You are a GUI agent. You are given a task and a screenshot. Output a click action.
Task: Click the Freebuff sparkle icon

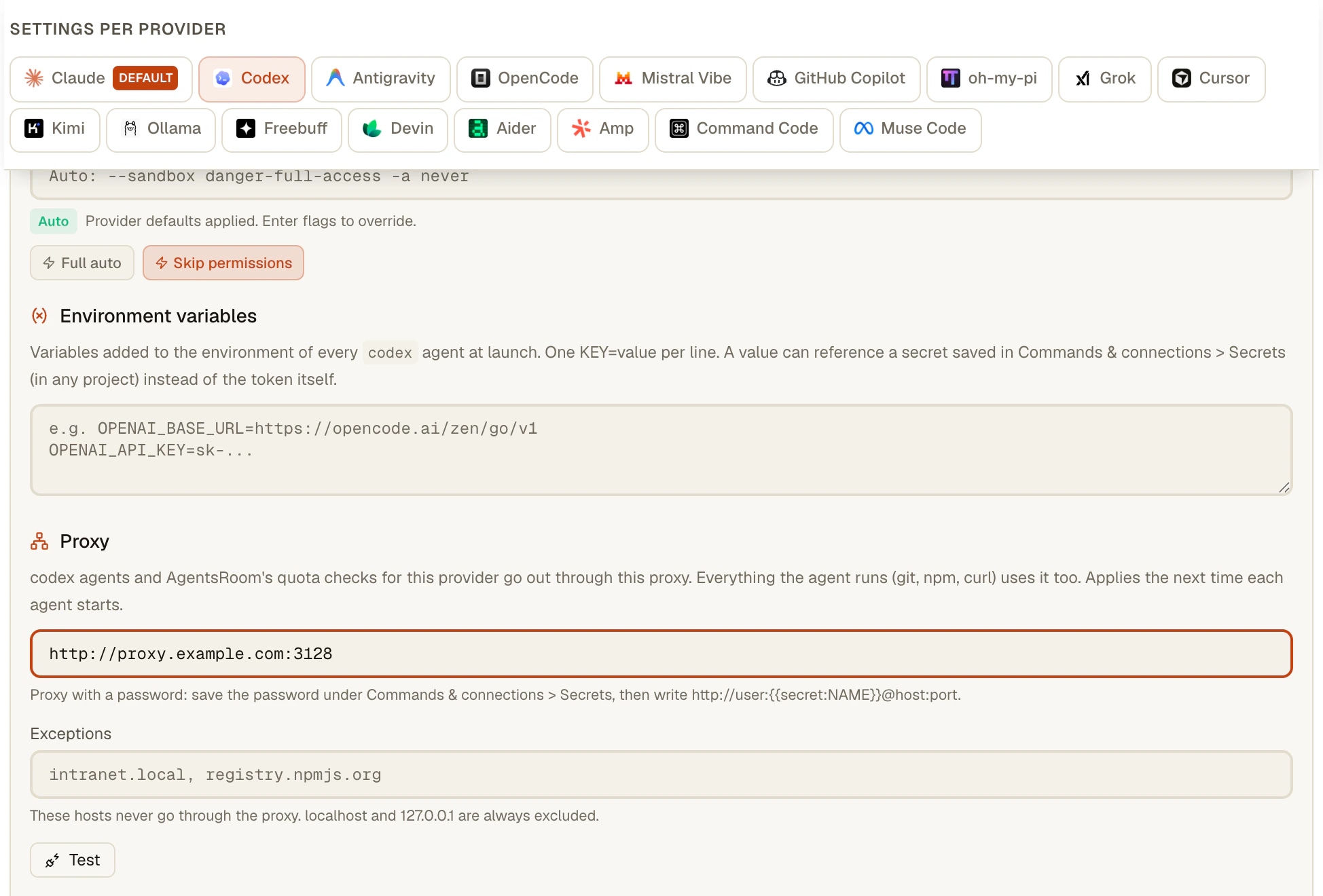246,128
